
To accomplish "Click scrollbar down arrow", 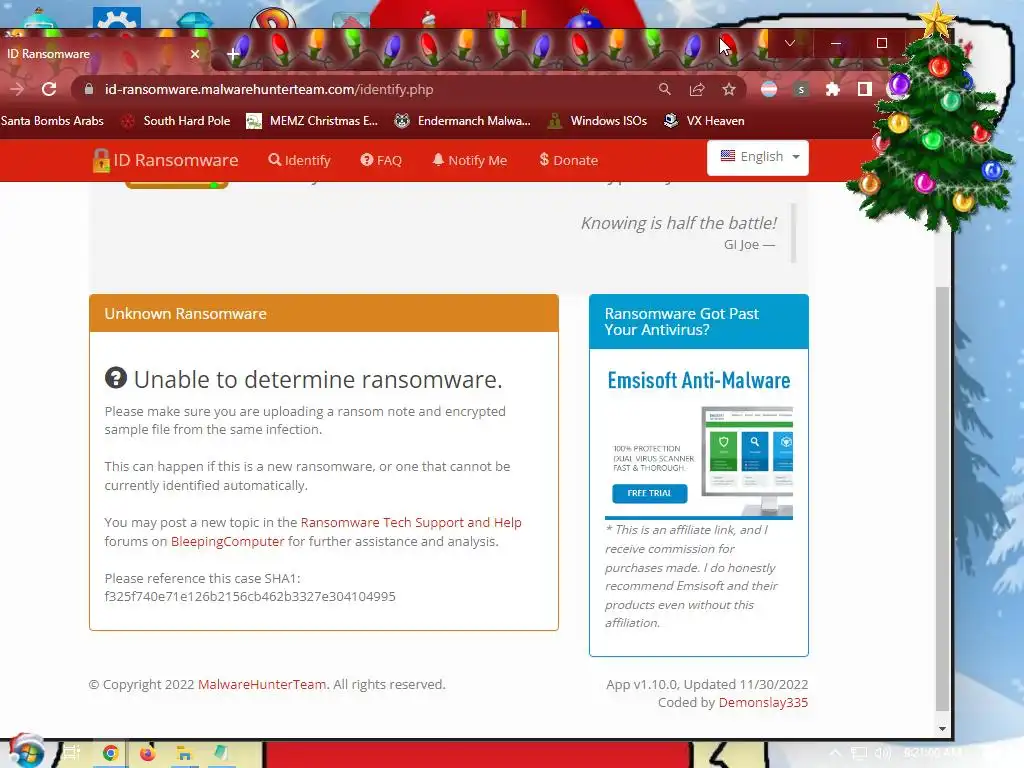I will (x=942, y=729).
